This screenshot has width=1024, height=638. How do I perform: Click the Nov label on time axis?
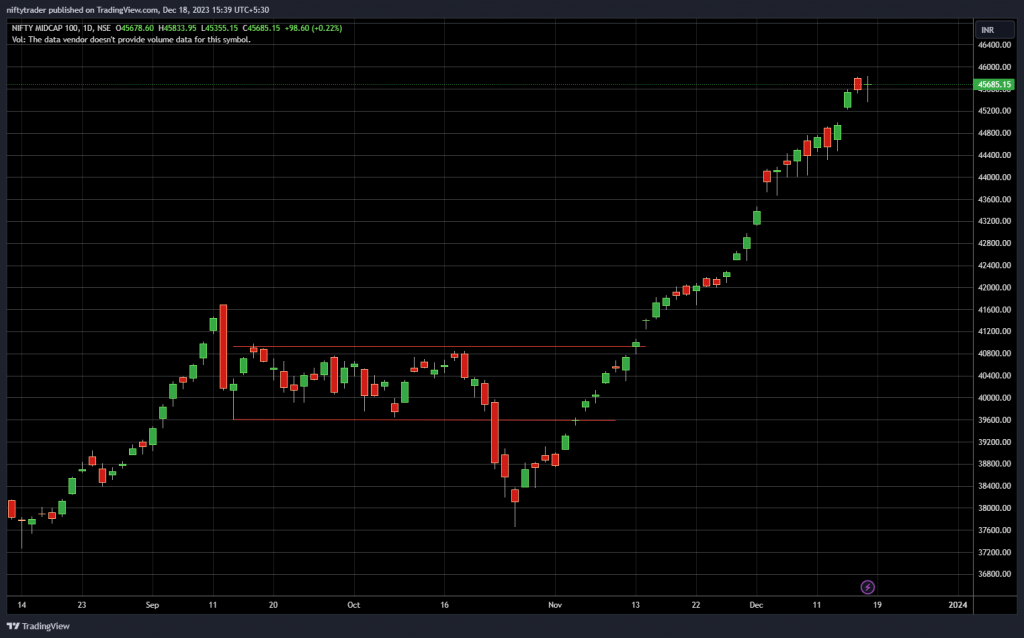(x=555, y=605)
